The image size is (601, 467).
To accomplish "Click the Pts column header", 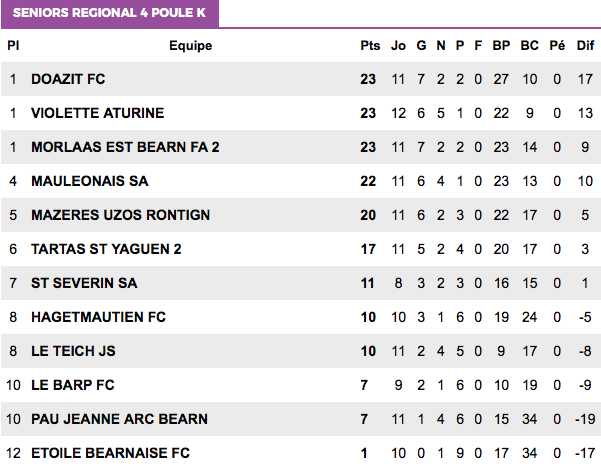I will [370, 46].
